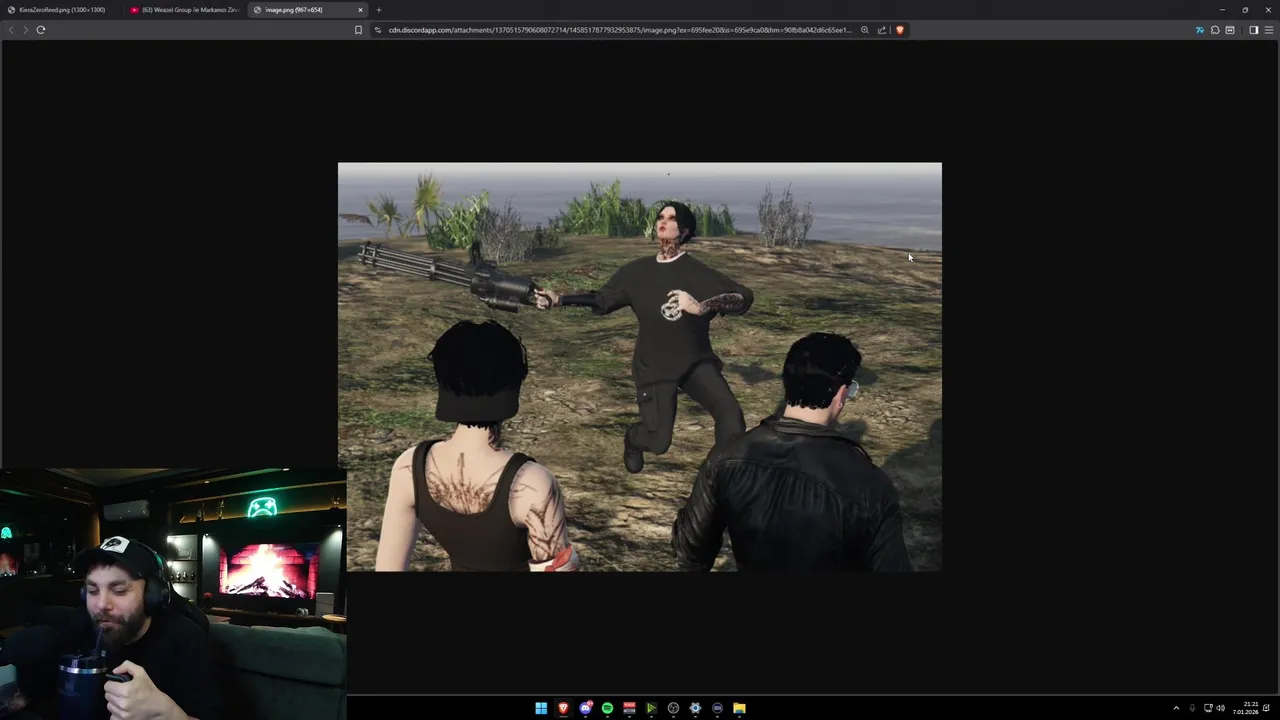Viewport: 1280px width, 720px height.
Task: Open OBS Studio from the taskbar
Action: pyautogui.click(x=673, y=708)
